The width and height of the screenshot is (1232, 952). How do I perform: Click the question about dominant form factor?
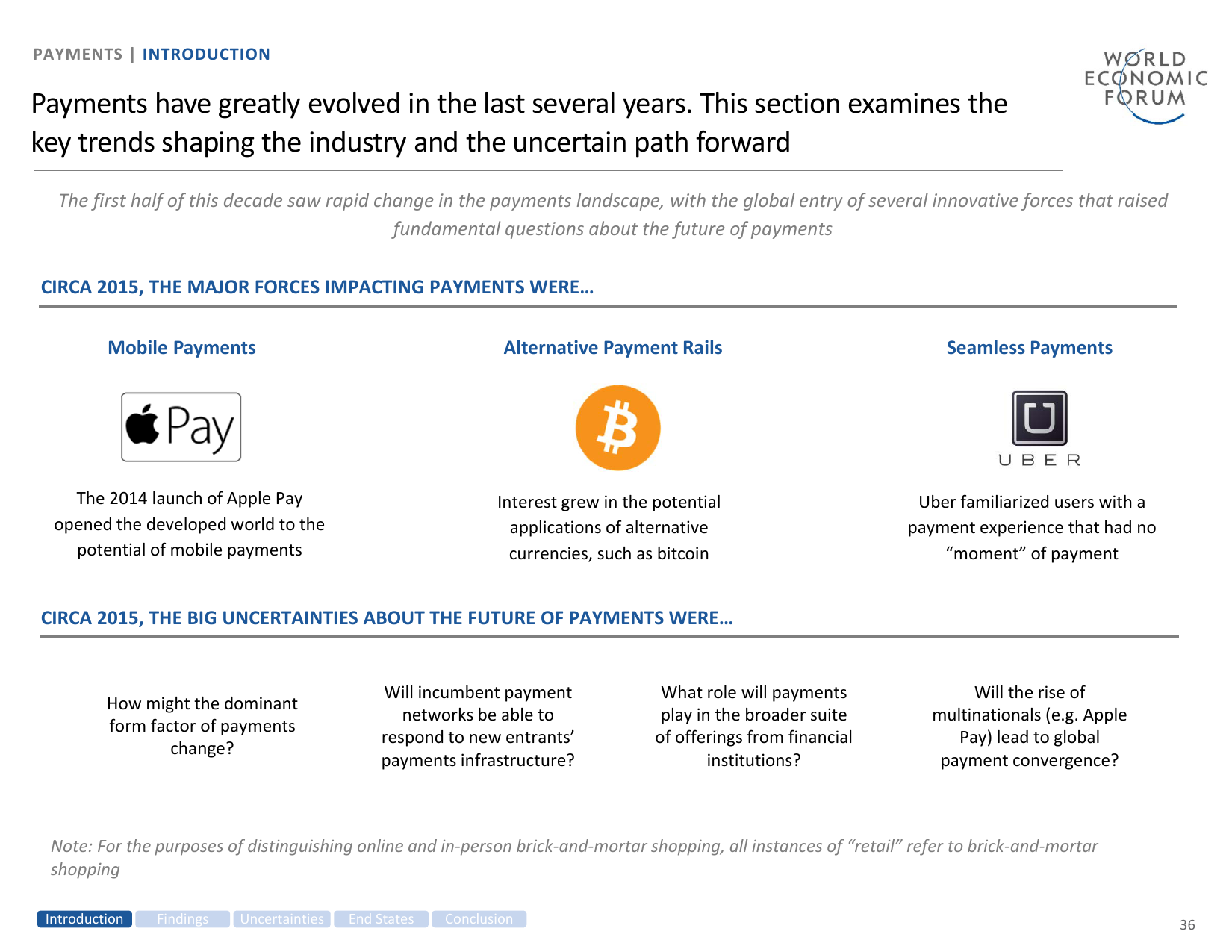click(x=202, y=726)
